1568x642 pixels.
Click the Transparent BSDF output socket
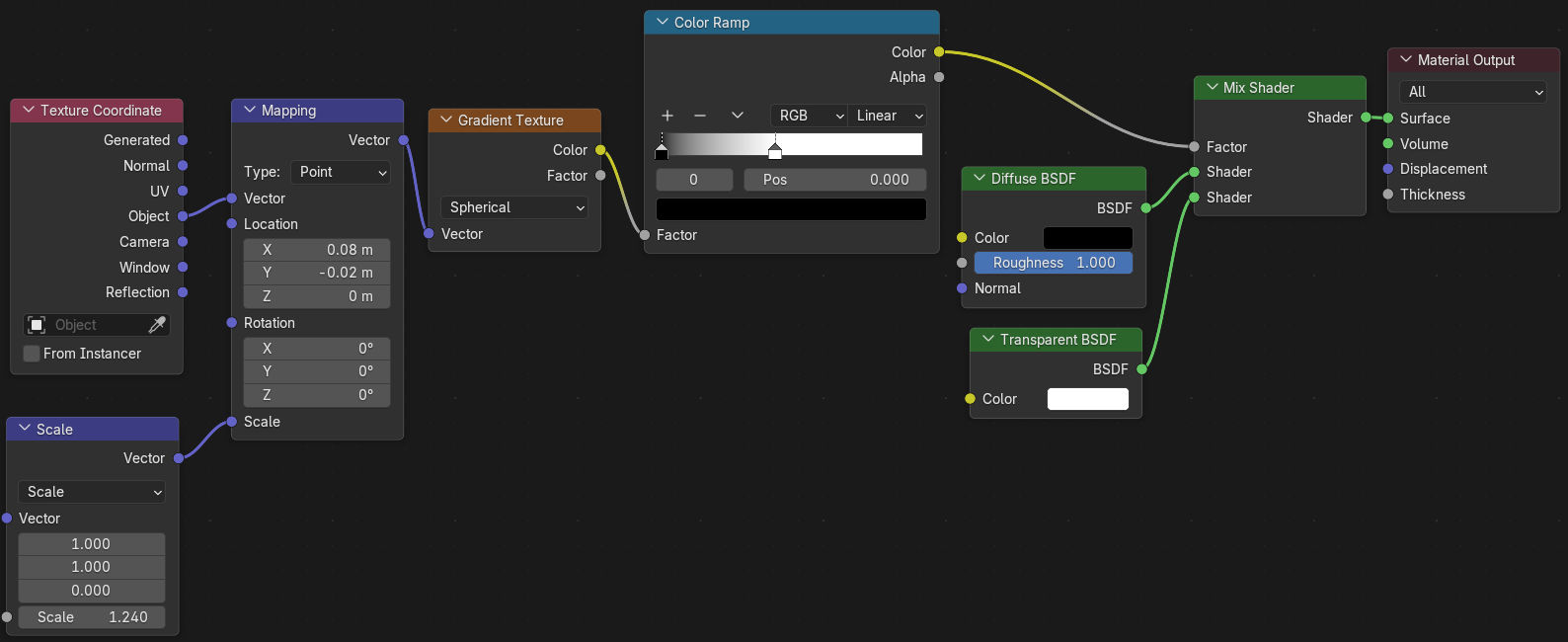tap(1142, 369)
